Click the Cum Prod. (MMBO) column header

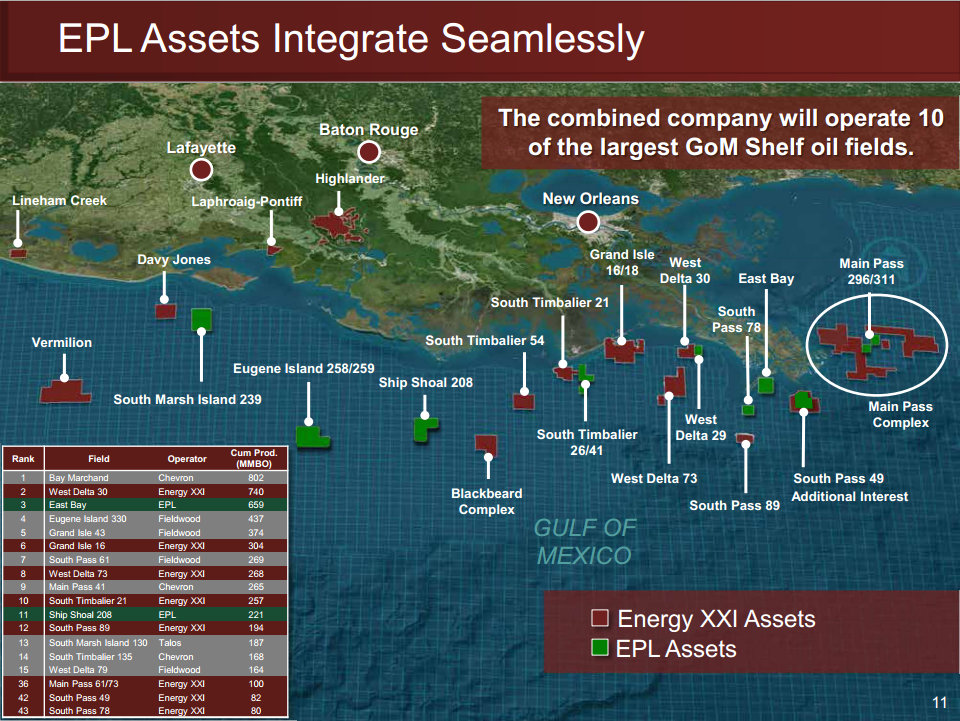pos(253,459)
